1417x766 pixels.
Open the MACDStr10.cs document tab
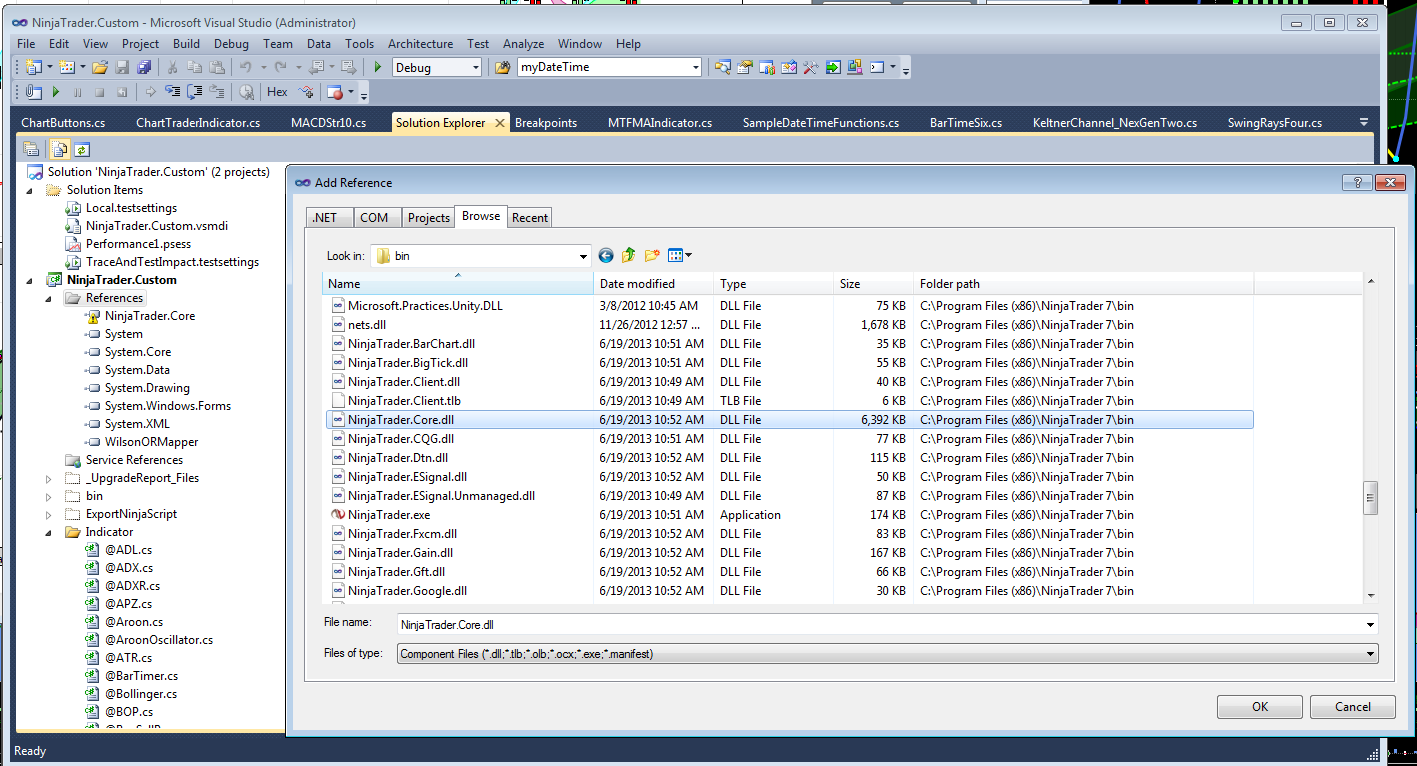328,123
